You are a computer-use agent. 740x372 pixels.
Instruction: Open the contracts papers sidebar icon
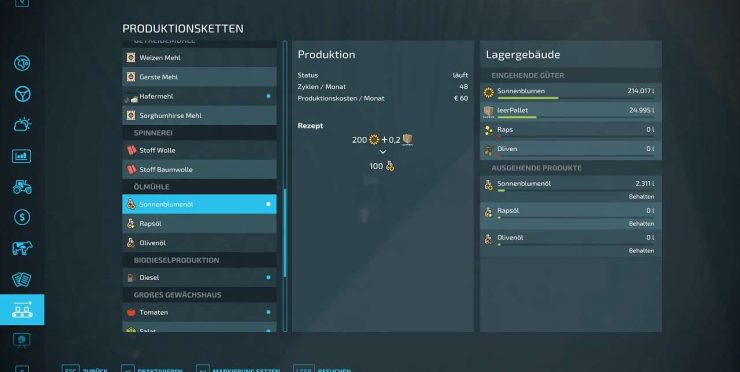(x=22, y=279)
